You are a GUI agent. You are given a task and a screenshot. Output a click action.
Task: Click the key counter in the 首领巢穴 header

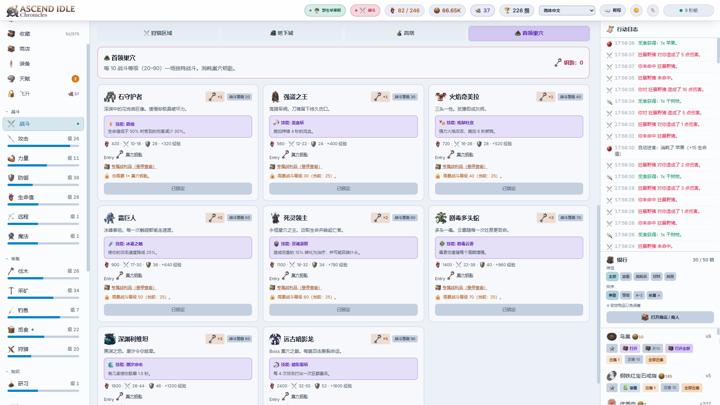click(568, 62)
